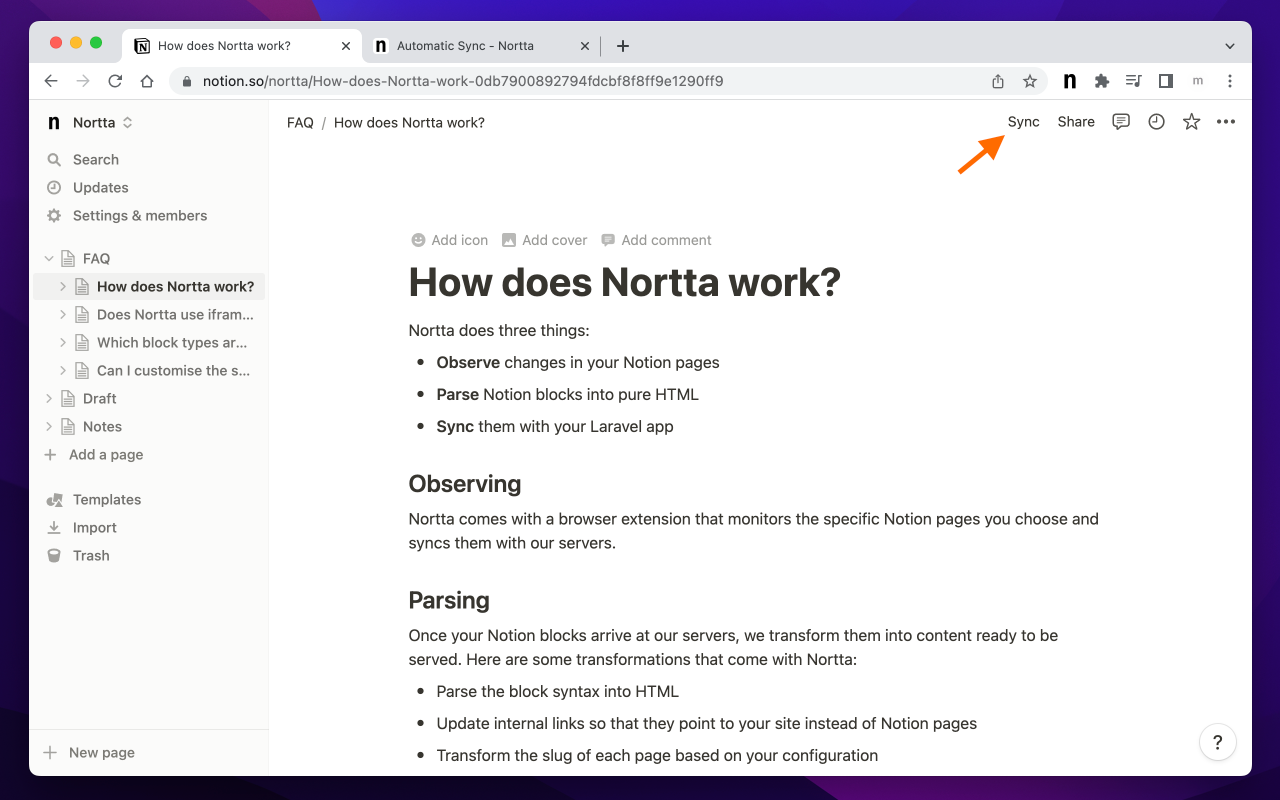The height and width of the screenshot is (800, 1280).
Task: Open the Chrome profile avatar
Action: 1197,81
